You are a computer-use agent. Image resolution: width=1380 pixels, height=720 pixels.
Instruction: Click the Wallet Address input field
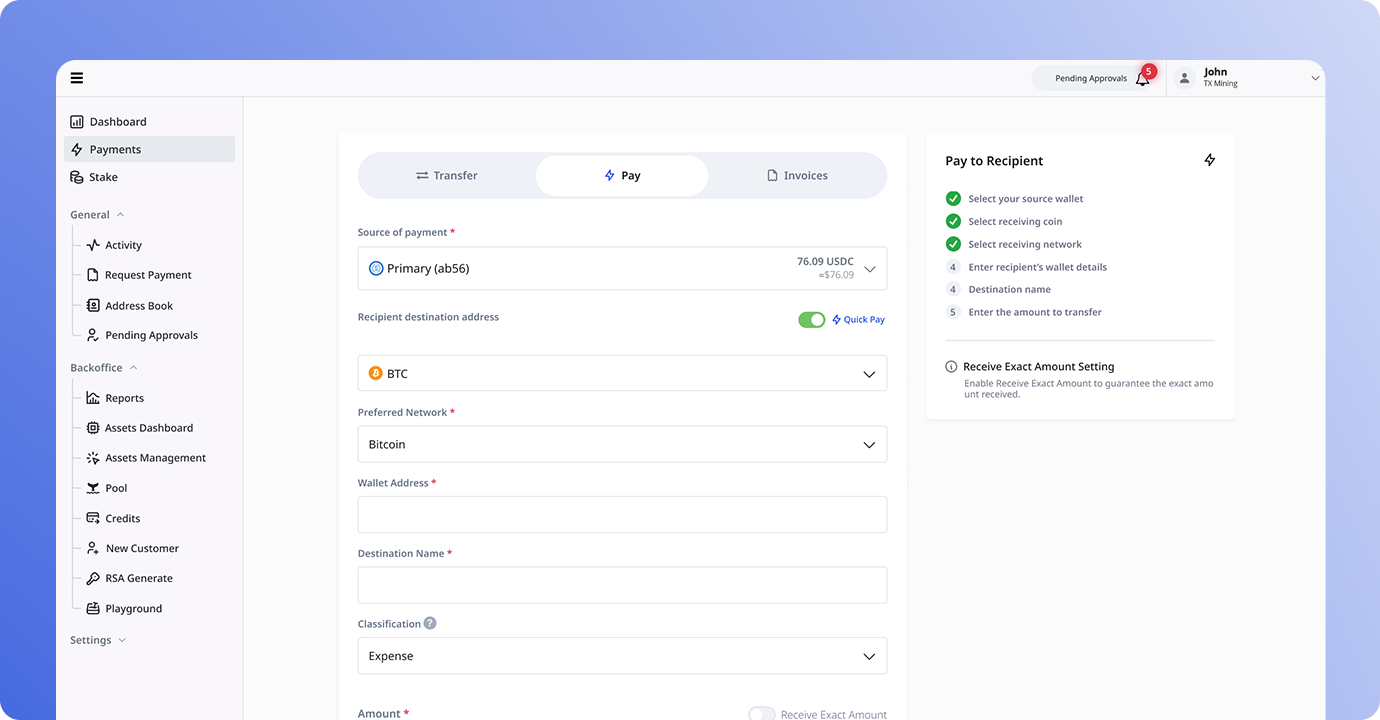[x=621, y=515]
